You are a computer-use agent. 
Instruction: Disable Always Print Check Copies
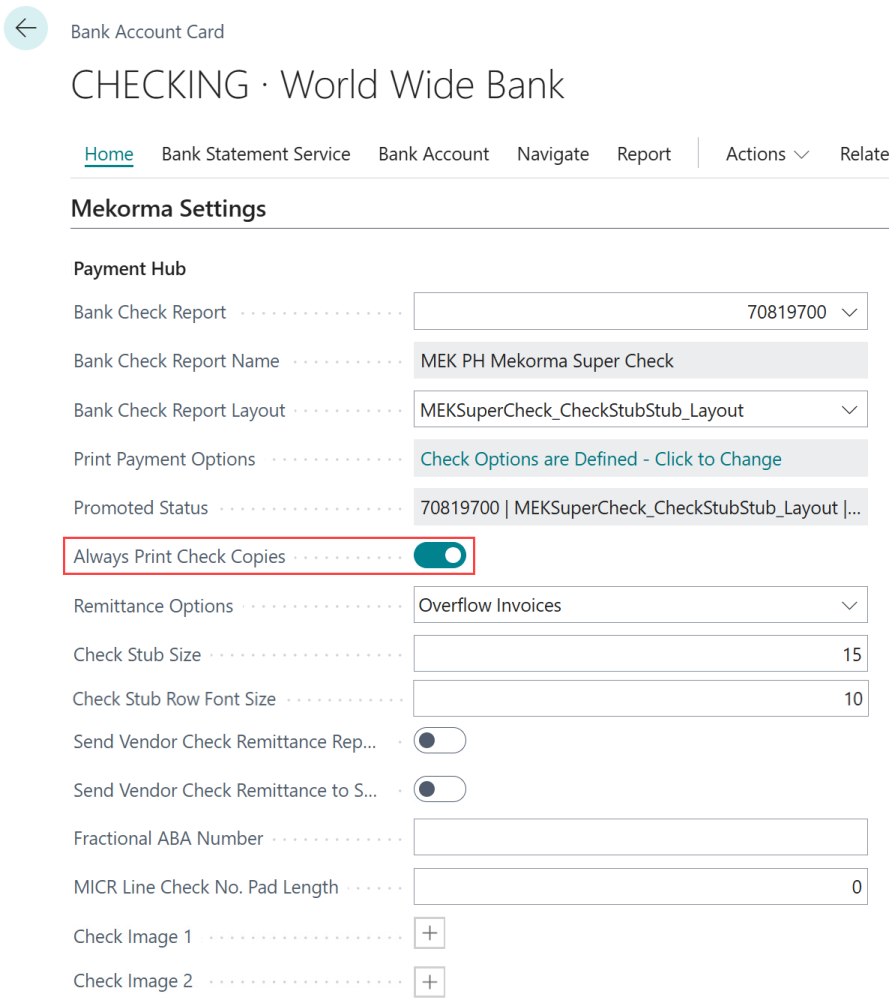pyautogui.click(x=439, y=555)
